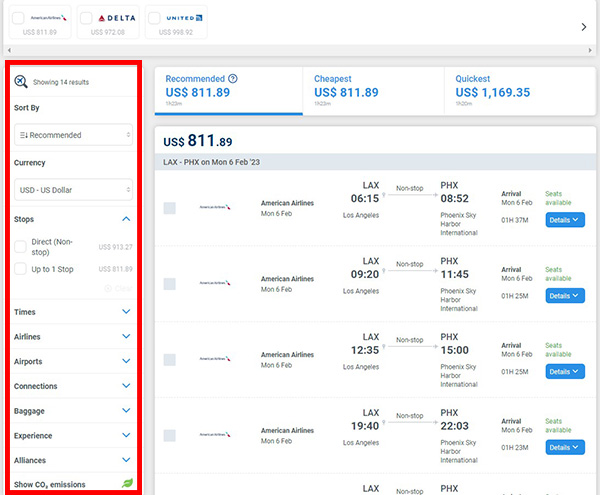600x495 pixels.
Task: Tick the American Airlines carrier checkbox at top
Action: point(18,18)
